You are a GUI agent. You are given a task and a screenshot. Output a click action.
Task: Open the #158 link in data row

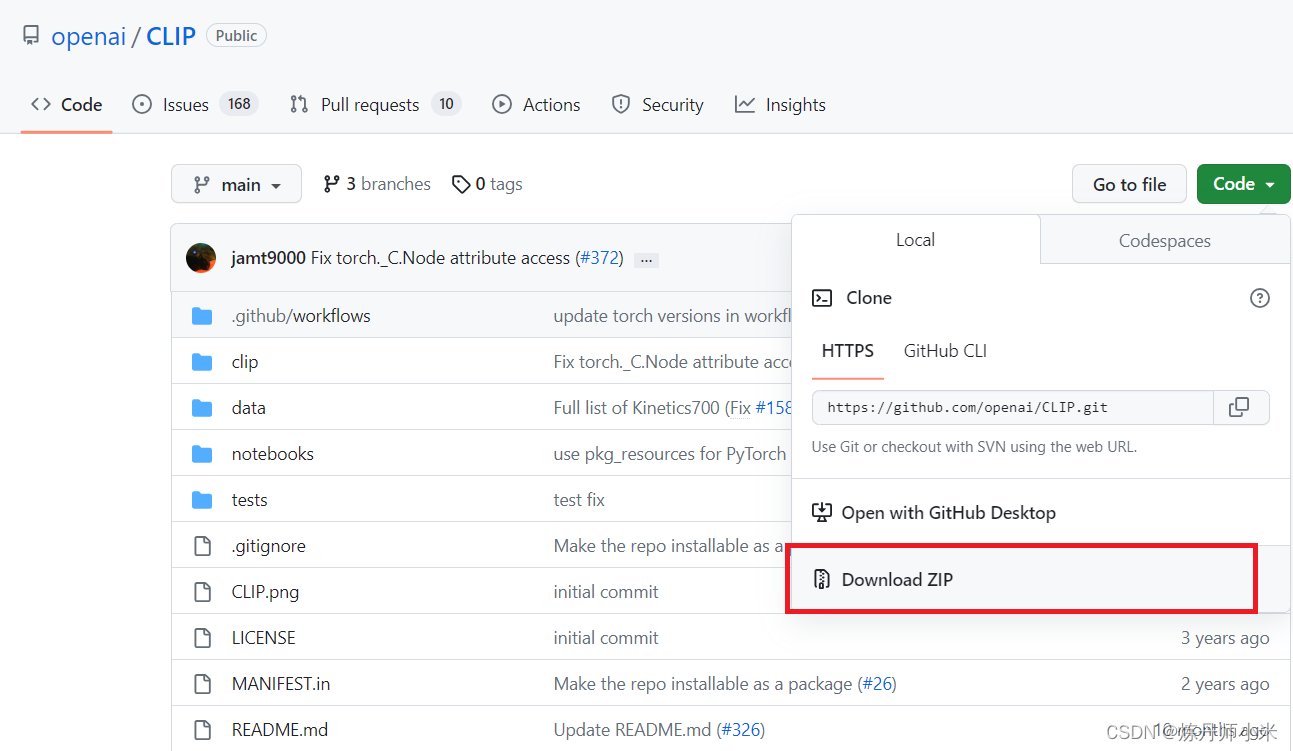coord(774,408)
